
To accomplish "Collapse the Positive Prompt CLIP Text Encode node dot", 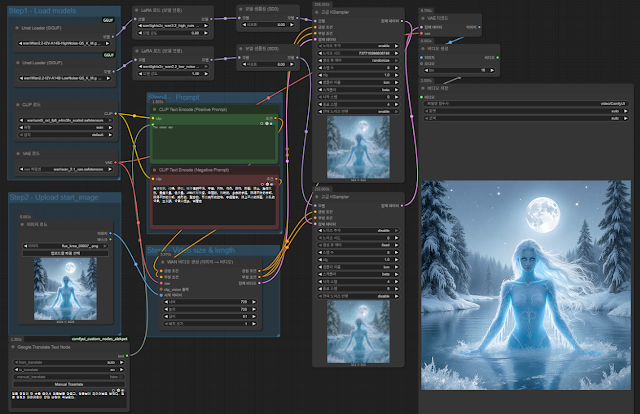I will 155,109.
